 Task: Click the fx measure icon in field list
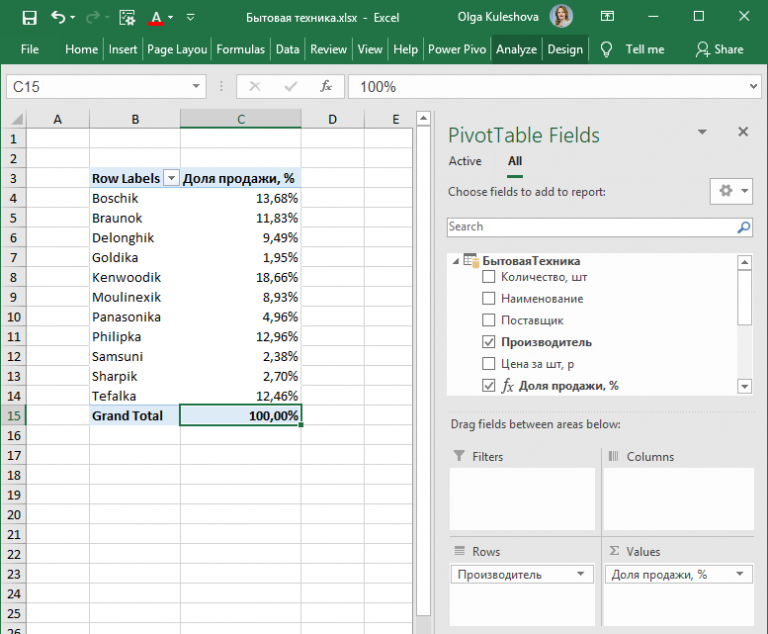point(507,386)
